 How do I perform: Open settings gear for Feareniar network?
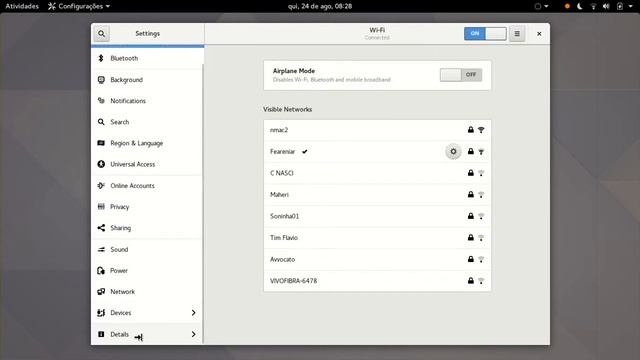453,152
